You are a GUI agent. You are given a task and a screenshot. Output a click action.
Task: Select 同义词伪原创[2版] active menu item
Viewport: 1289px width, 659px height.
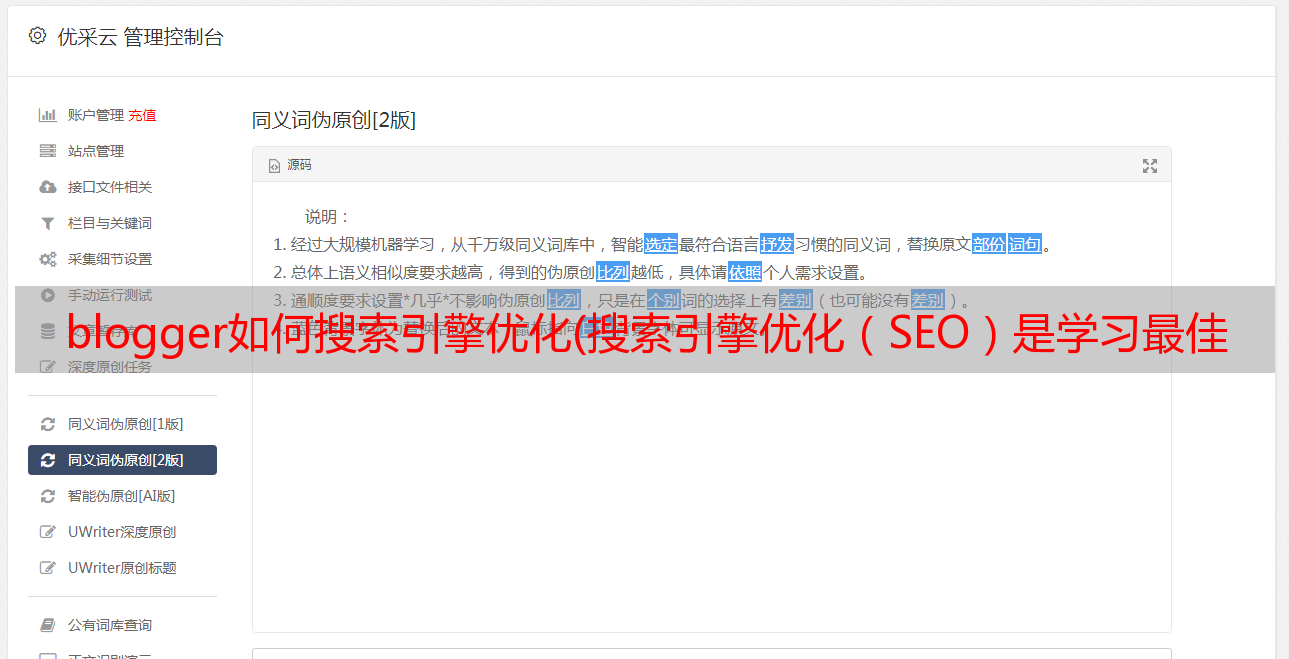pyautogui.click(x=122, y=460)
